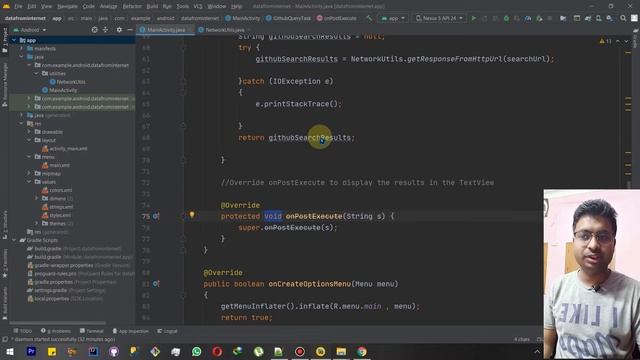Image resolution: width=640 pixels, height=360 pixels.
Task: Open Adobe Premiere Pro from the taskbar
Action: pyautogui.click(x=31, y=351)
